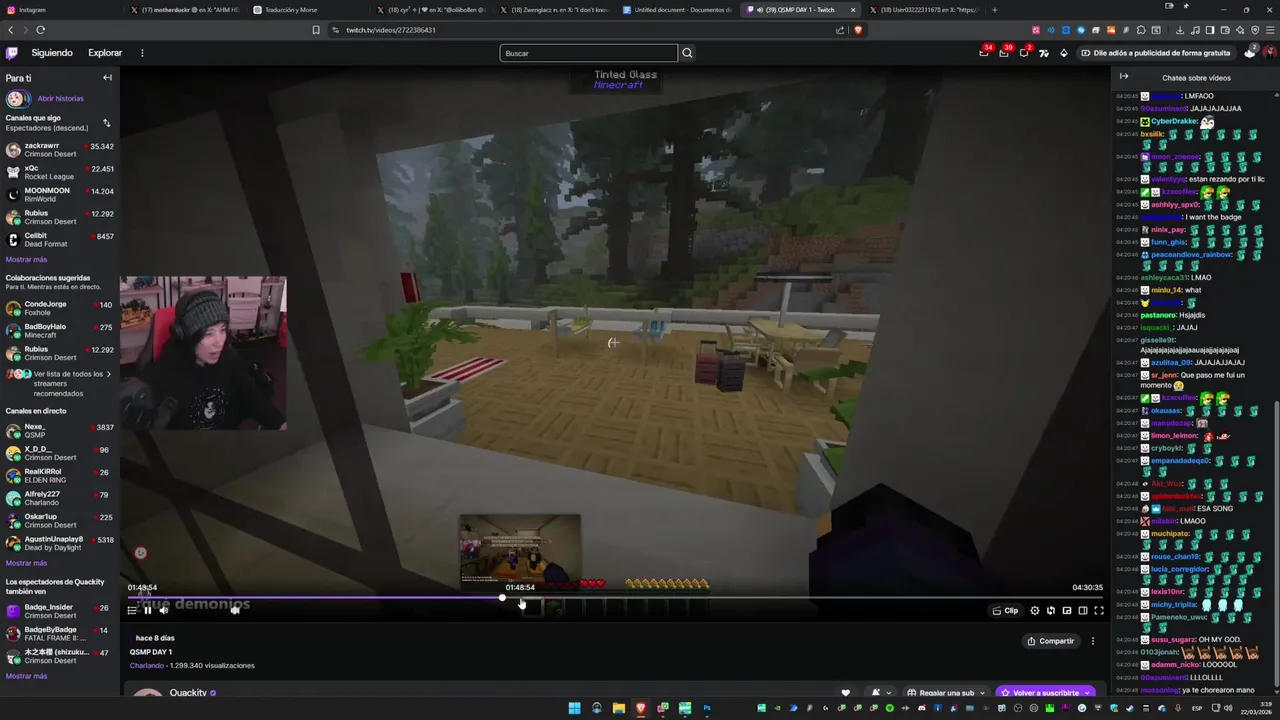Open the three-dot menu beside Explorar
The width and height of the screenshot is (1280, 720).
(142, 53)
